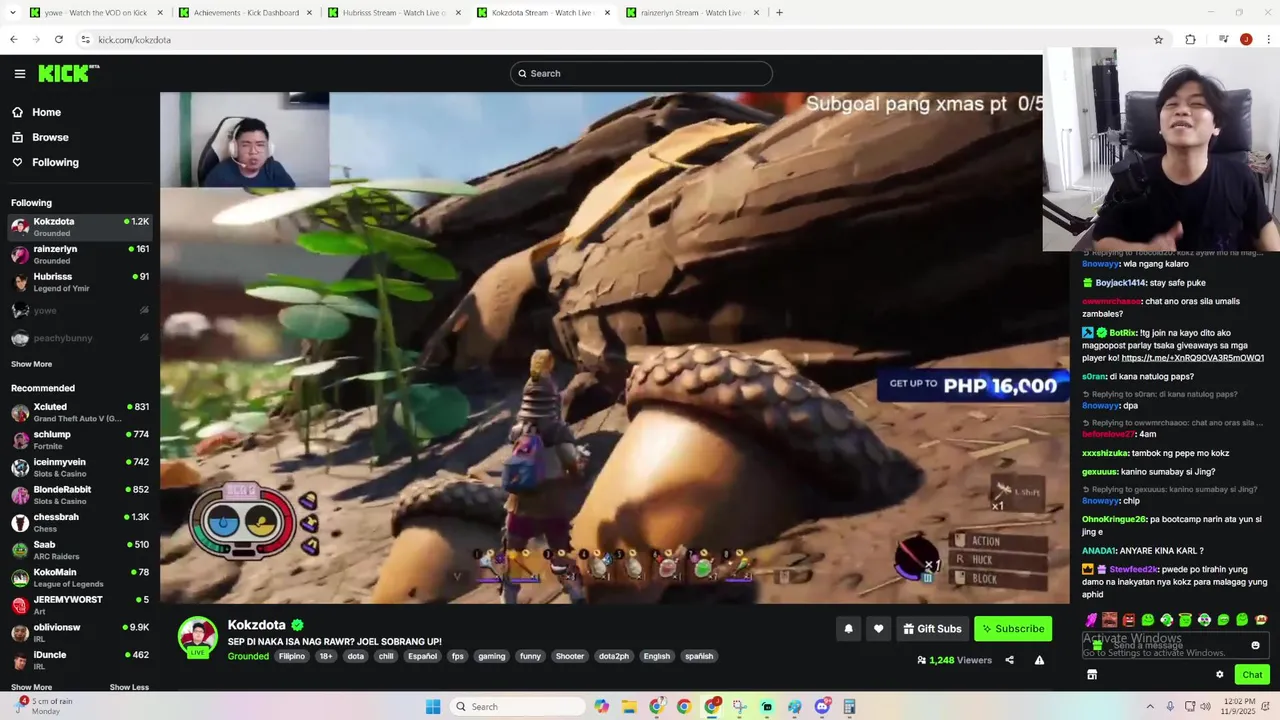Open the emoji picker in chat box
1280x720 pixels.
point(1256,645)
